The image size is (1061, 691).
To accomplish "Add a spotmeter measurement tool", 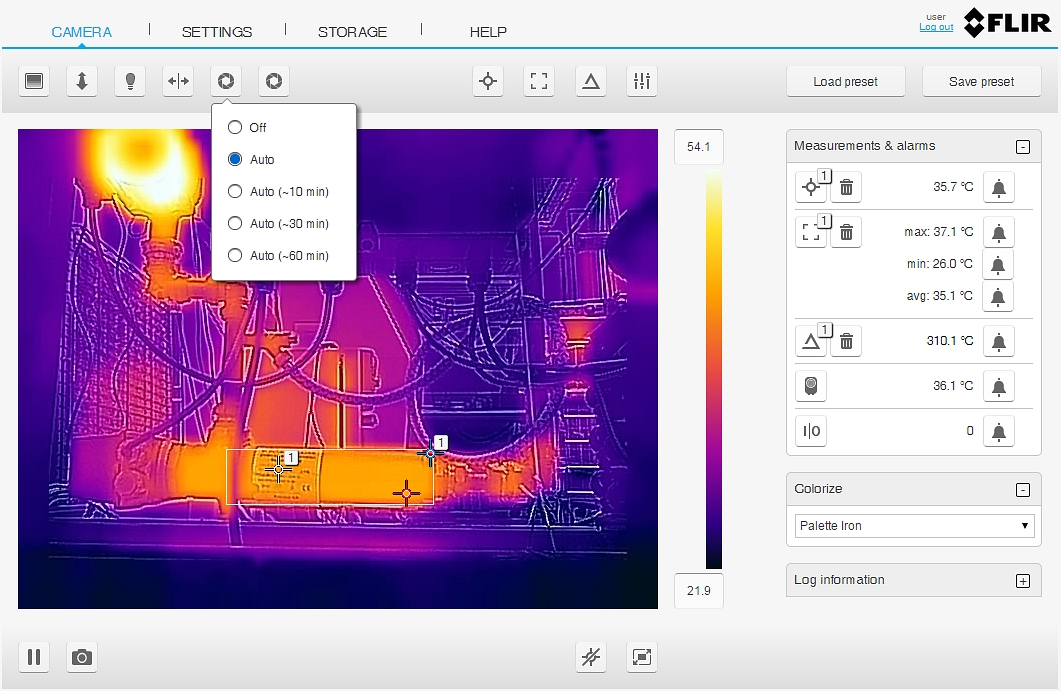I will pyautogui.click(x=488, y=82).
